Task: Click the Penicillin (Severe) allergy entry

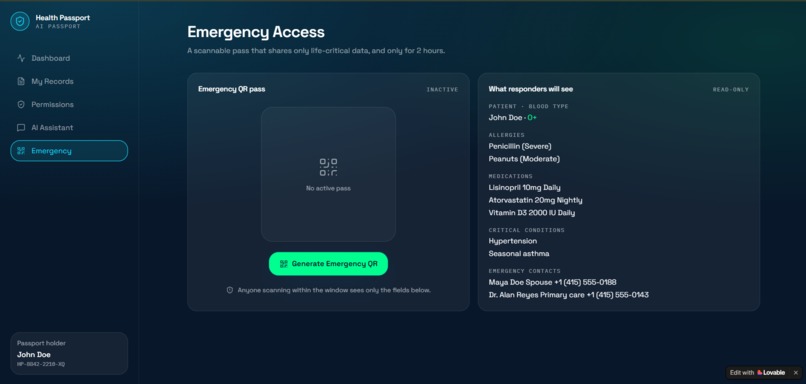Action: pos(520,147)
